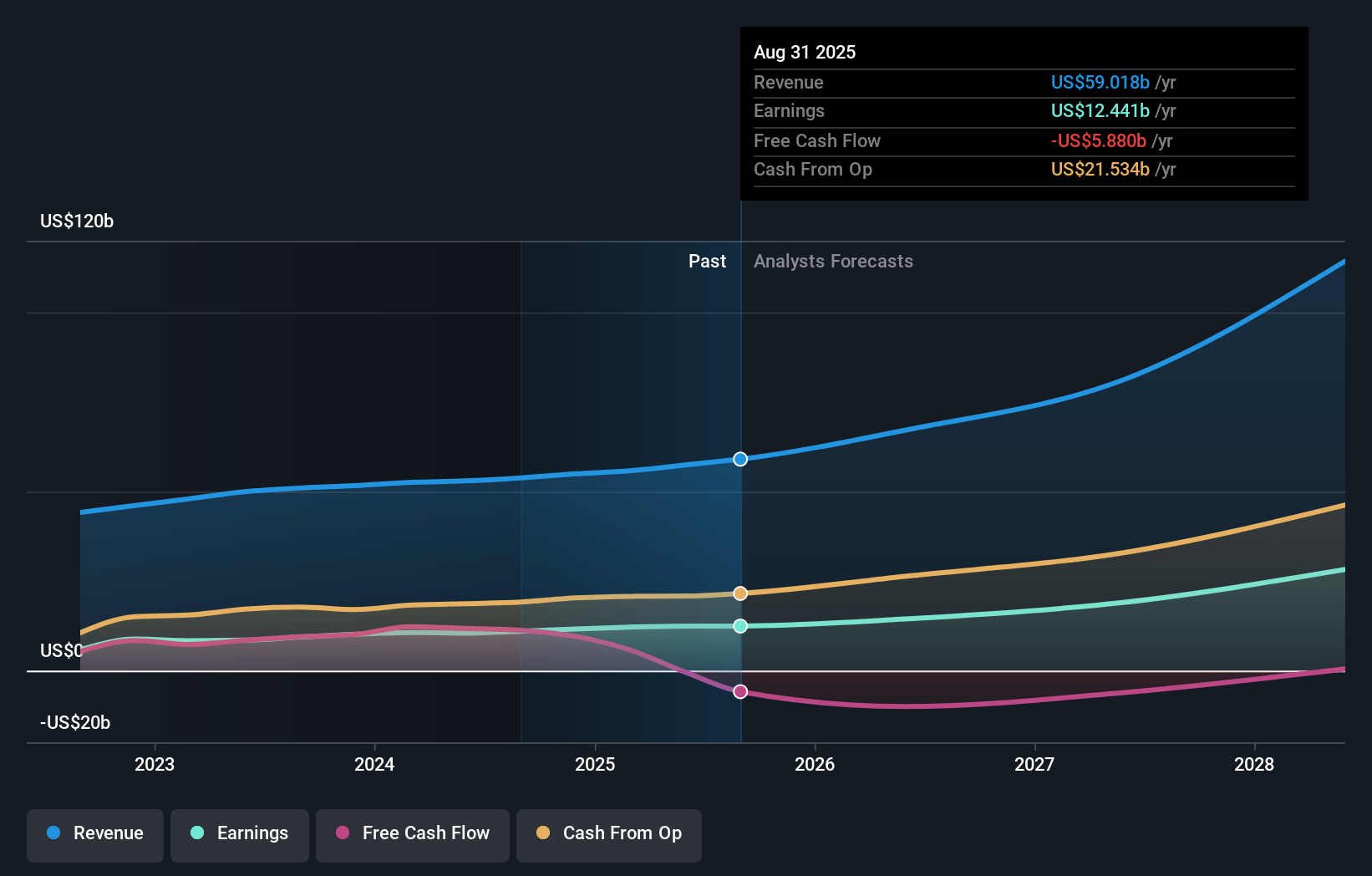Toggle the Cash From Op legend button
The width and height of the screenshot is (1372, 876).
609,835
